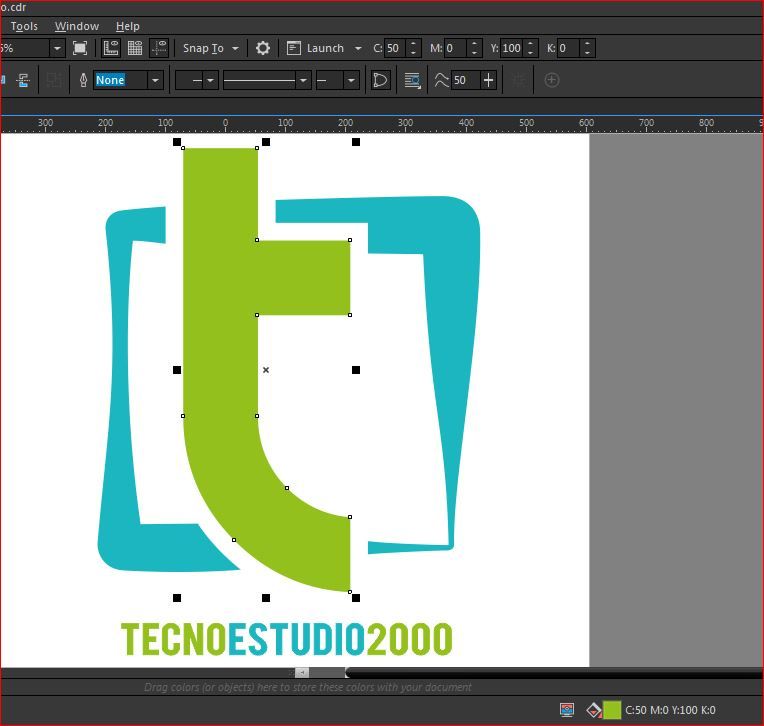Click the green fill color swatch
764x726 pixels.
pos(612,710)
